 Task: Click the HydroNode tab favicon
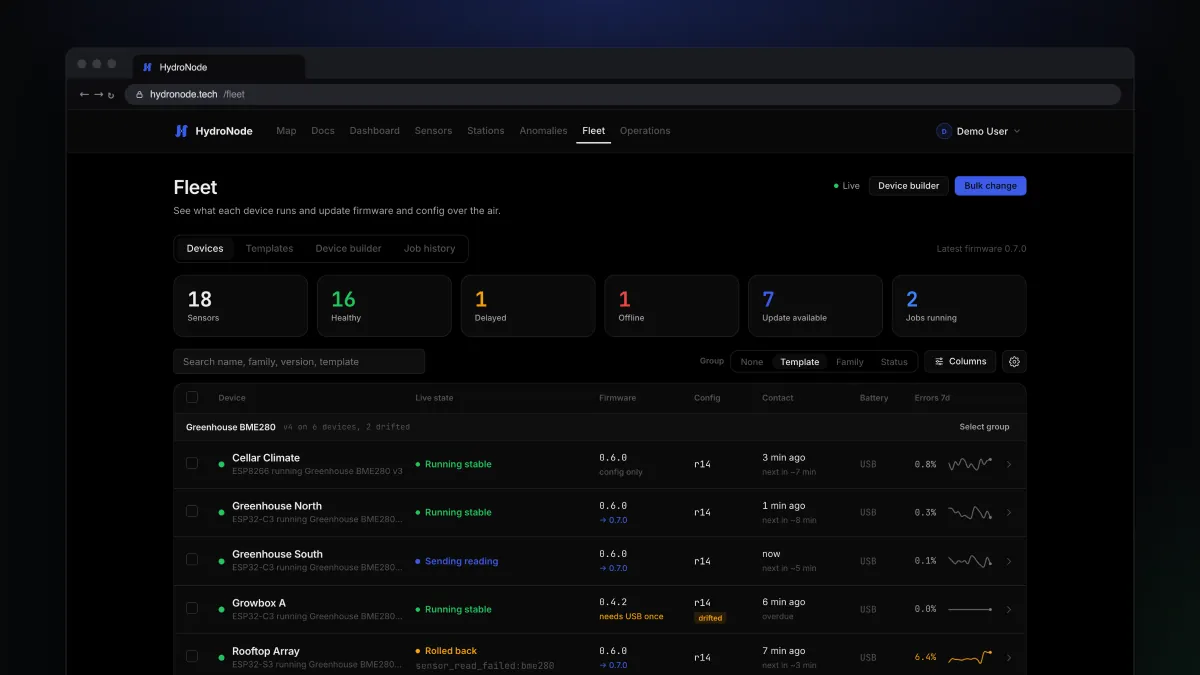pos(148,67)
